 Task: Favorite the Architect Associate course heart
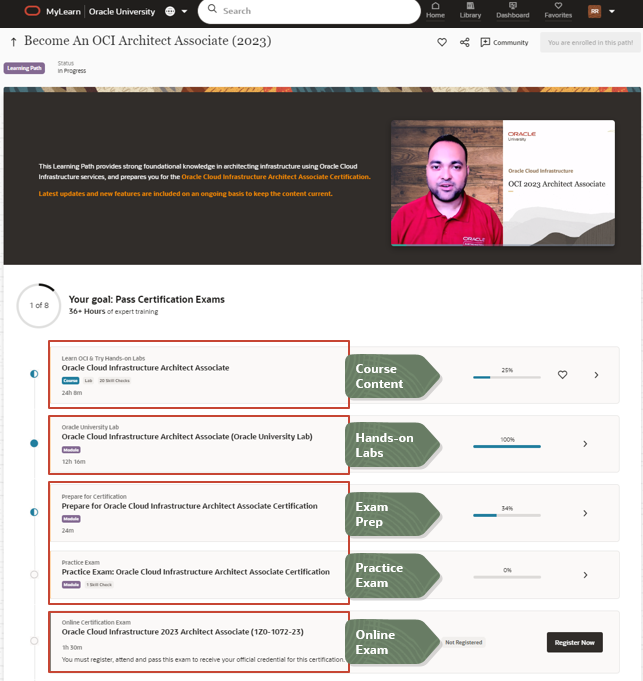(562, 374)
